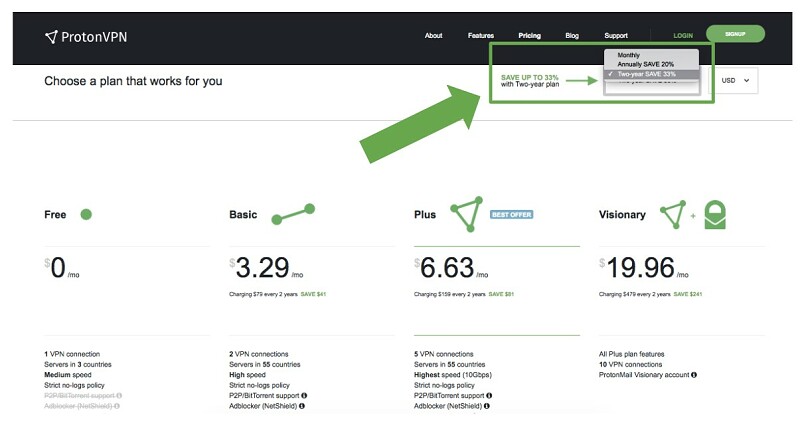Click info icon next to Plus Adblocker (NetShield)
This screenshot has width=806, height=447.
click(x=486, y=406)
